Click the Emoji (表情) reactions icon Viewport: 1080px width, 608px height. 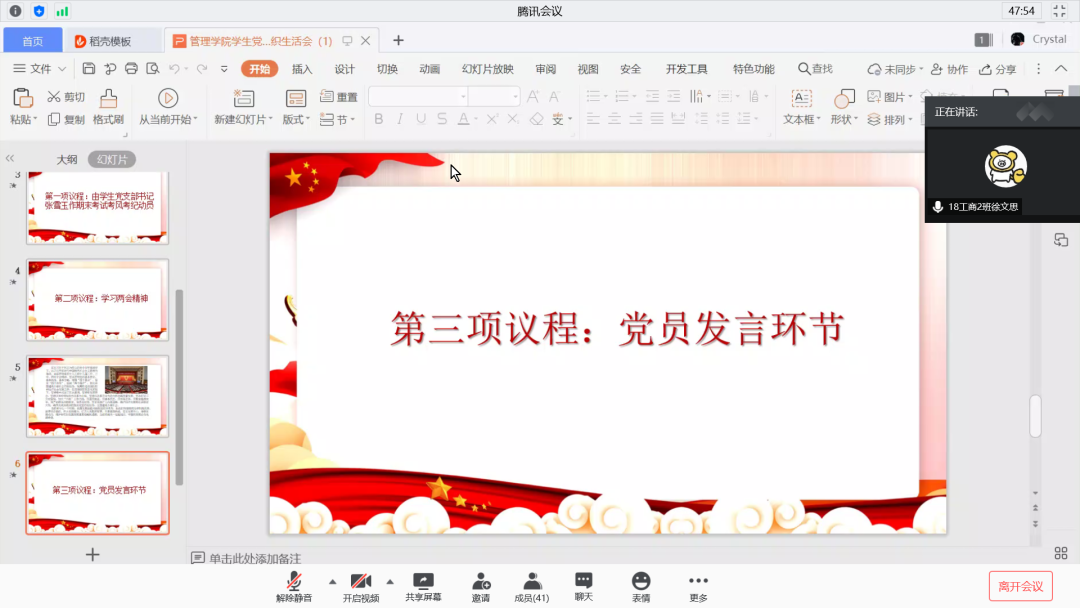pos(641,581)
